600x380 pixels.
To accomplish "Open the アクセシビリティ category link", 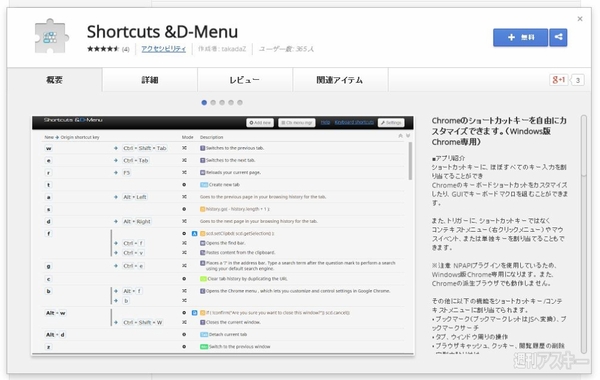I will coord(163,49).
